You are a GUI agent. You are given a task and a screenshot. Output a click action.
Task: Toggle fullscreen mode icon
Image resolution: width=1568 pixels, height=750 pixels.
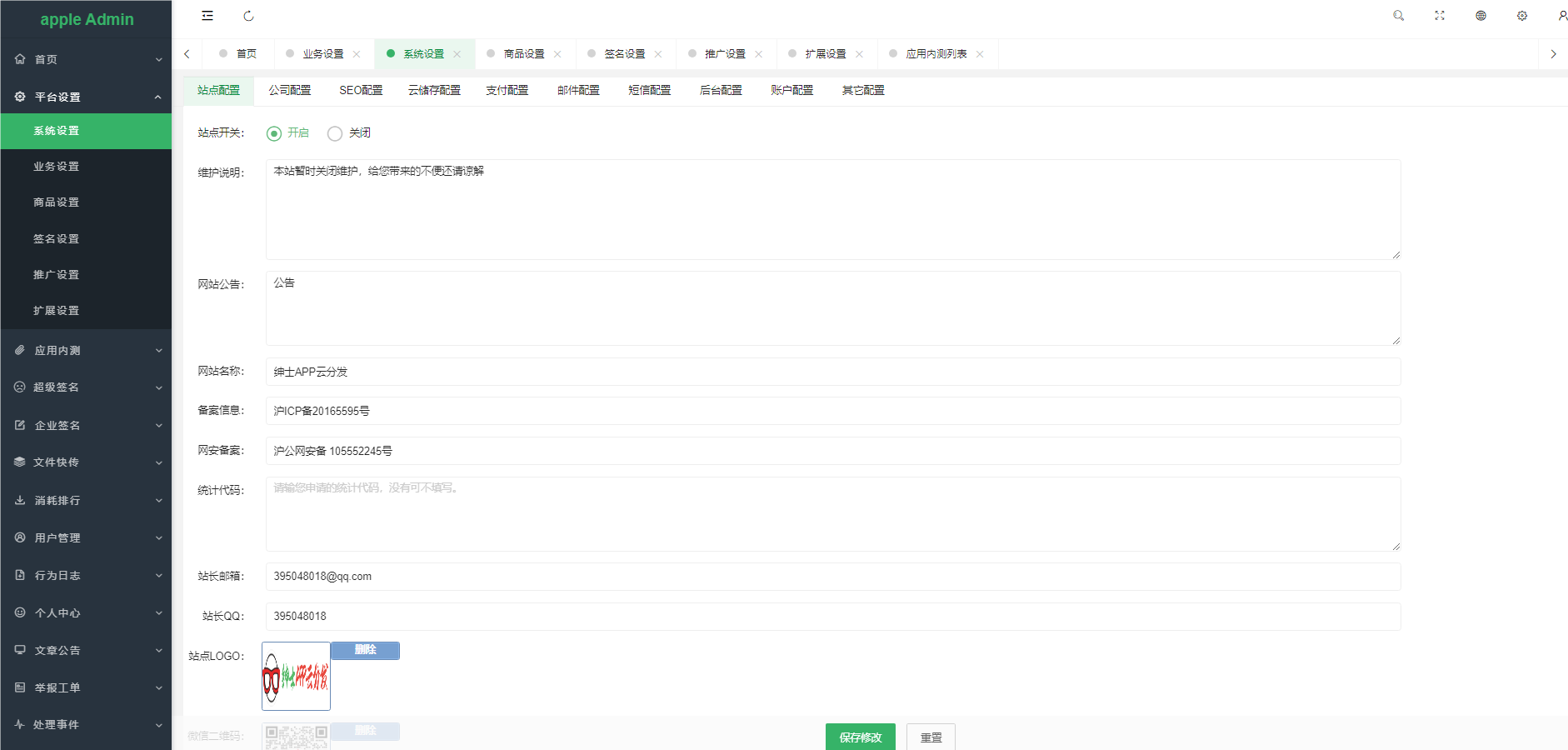point(1439,16)
